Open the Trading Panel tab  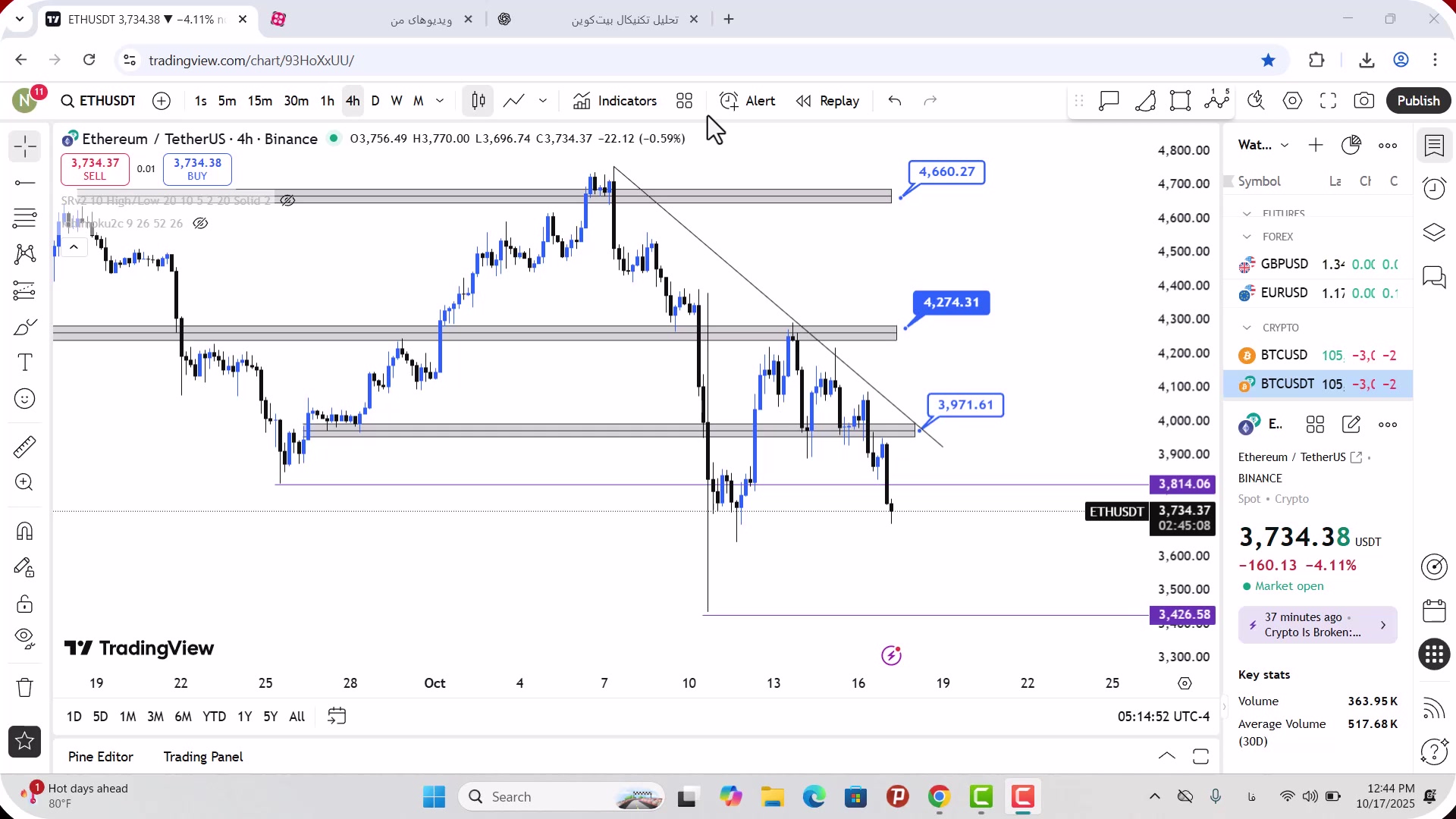(203, 757)
